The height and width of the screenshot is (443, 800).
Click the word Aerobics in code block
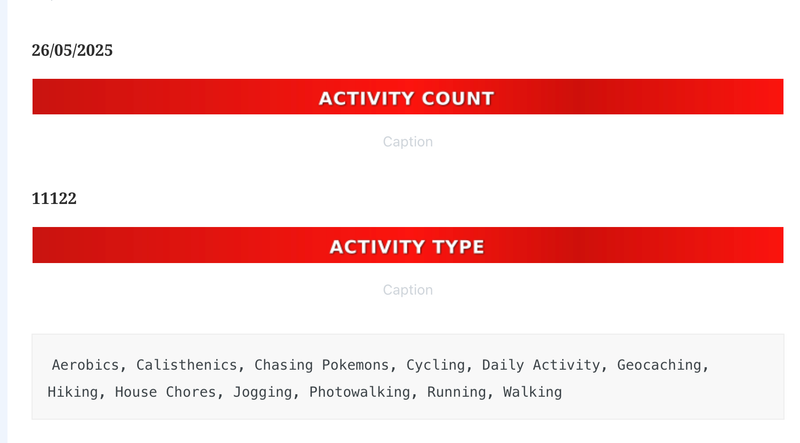coord(85,365)
